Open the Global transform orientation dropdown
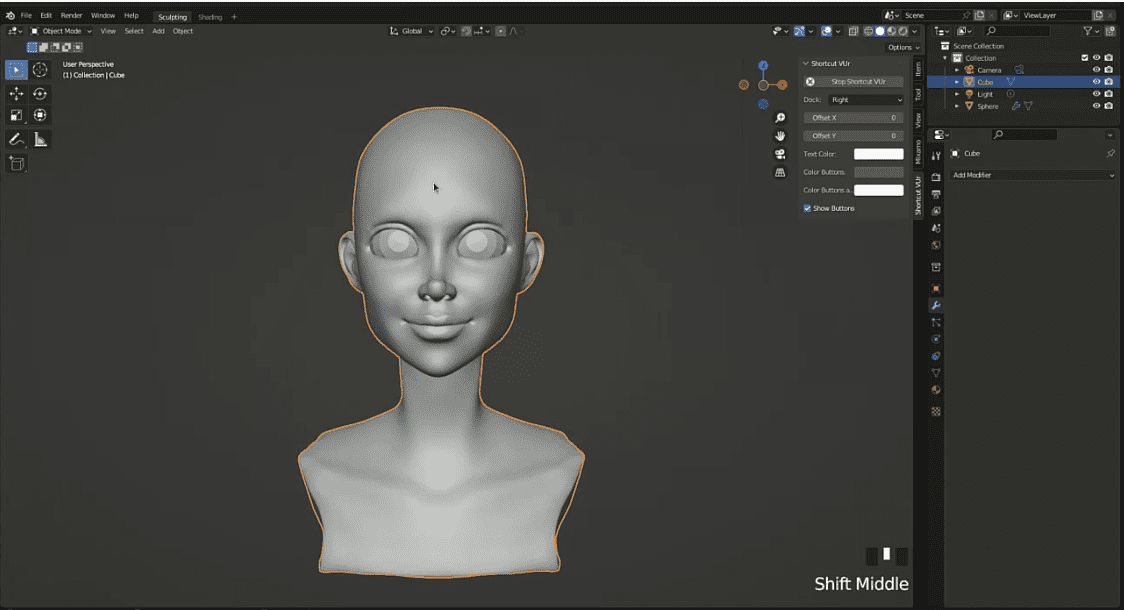This screenshot has width=1124, height=610. click(410, 31)
